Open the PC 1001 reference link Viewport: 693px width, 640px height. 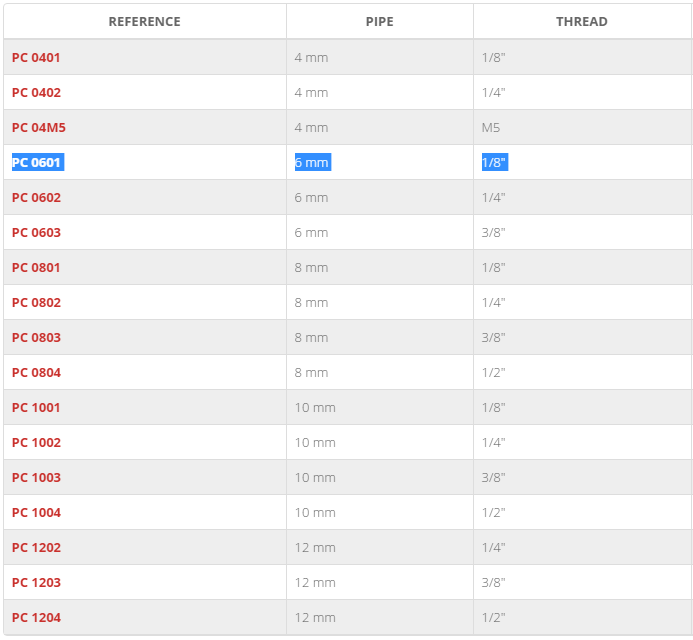click(36, 407)
